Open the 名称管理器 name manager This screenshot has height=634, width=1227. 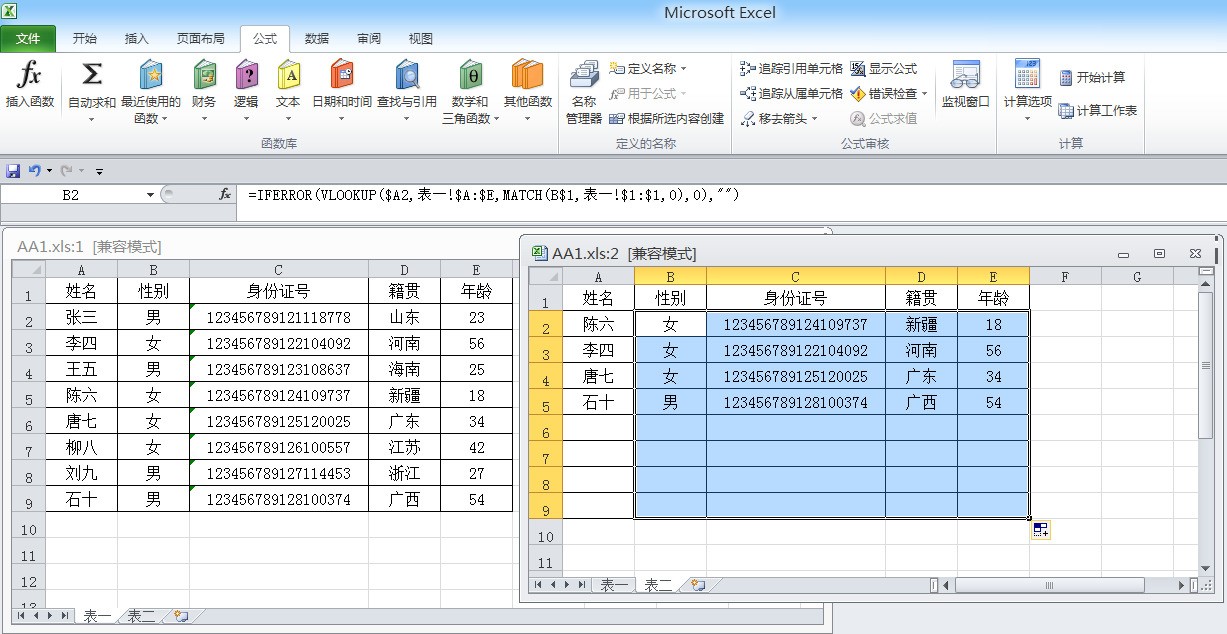click(584, 93)
